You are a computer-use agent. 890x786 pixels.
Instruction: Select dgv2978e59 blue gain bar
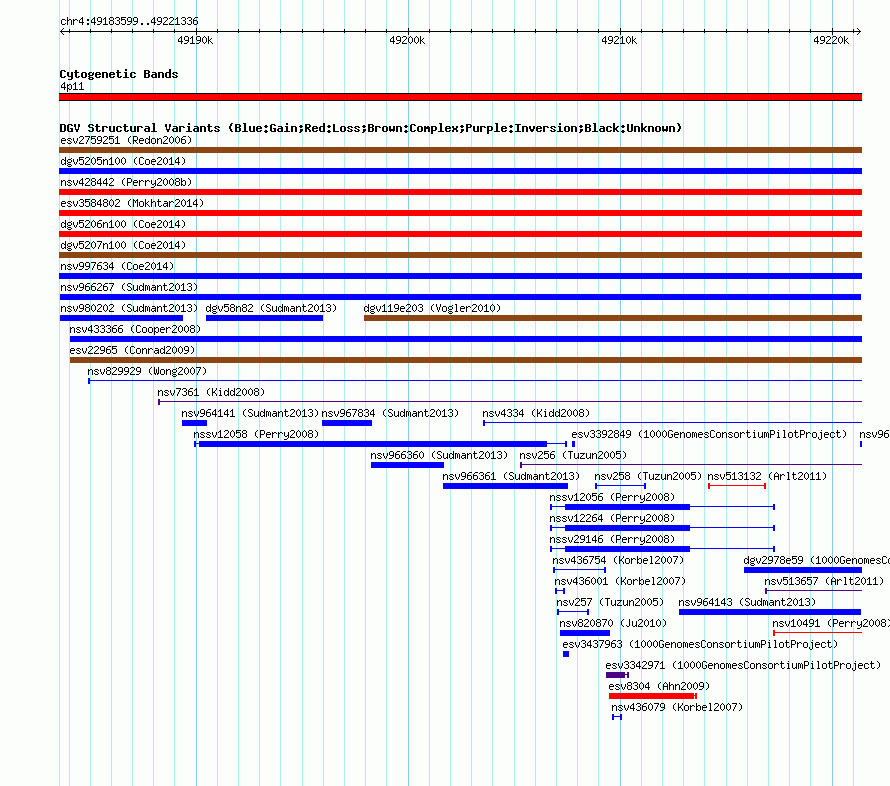pyautogui.click(x=803, y=570)
